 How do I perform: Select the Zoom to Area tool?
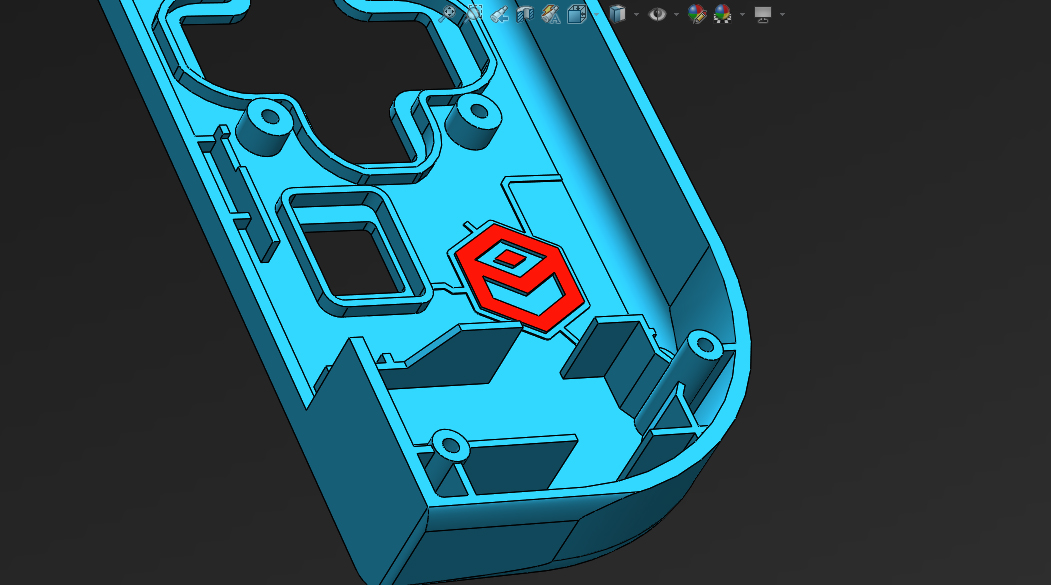point(473,13)
